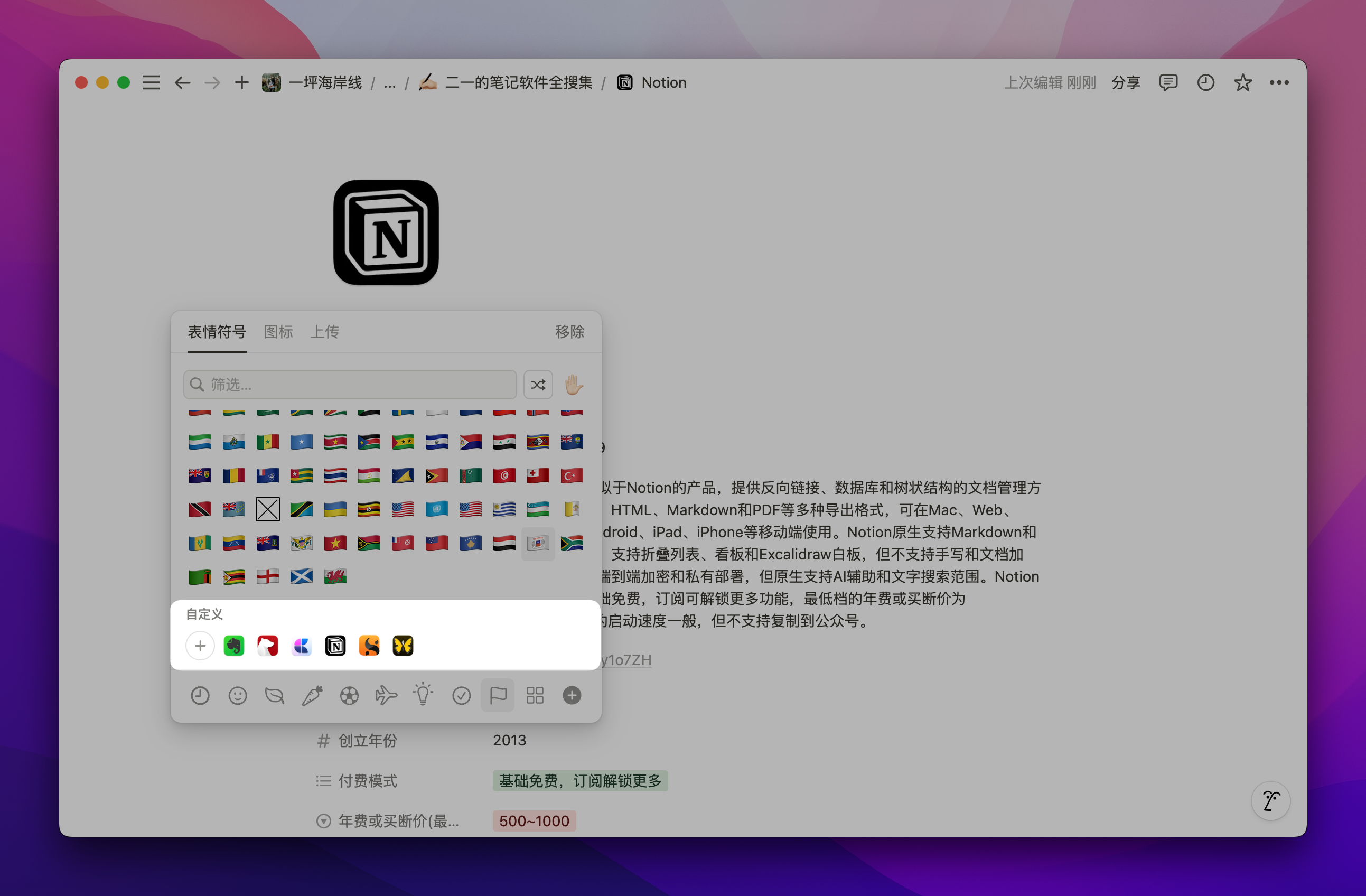The width and height of the screenshot is (1366, 896).
Task: Choose the Bear app custom emoji
Action: (x=267, y=646)
